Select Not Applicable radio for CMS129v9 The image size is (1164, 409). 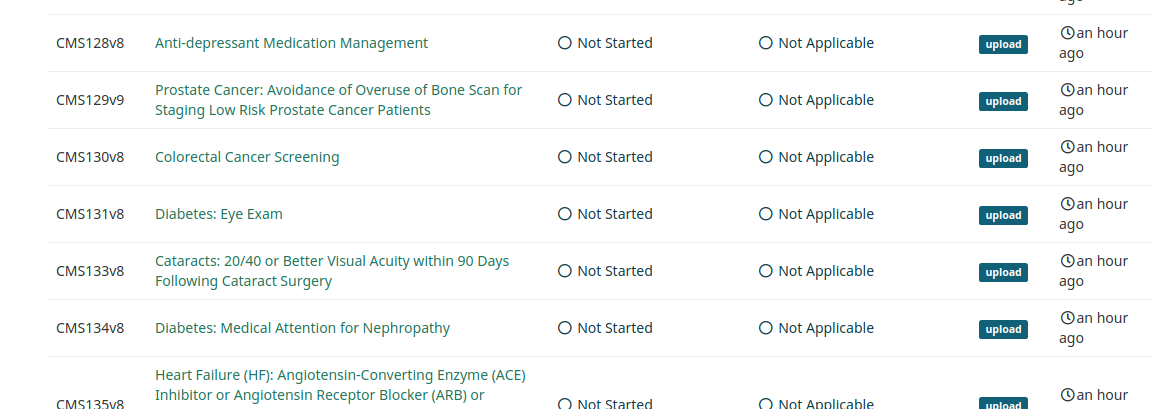tap(765, 100)
